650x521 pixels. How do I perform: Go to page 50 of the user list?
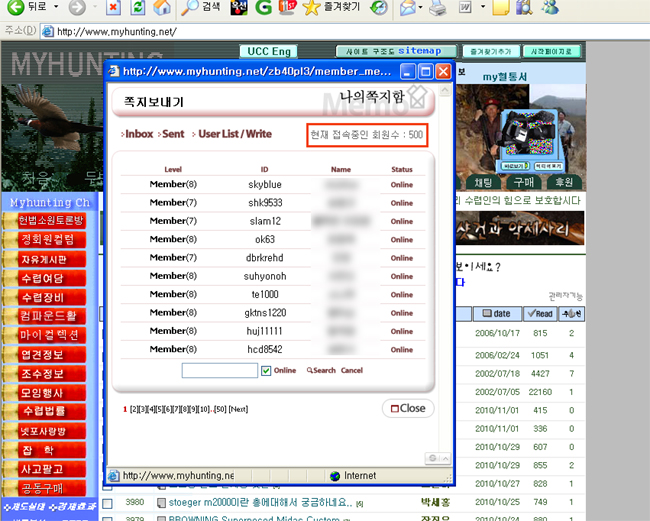click(x=218, y=409)
